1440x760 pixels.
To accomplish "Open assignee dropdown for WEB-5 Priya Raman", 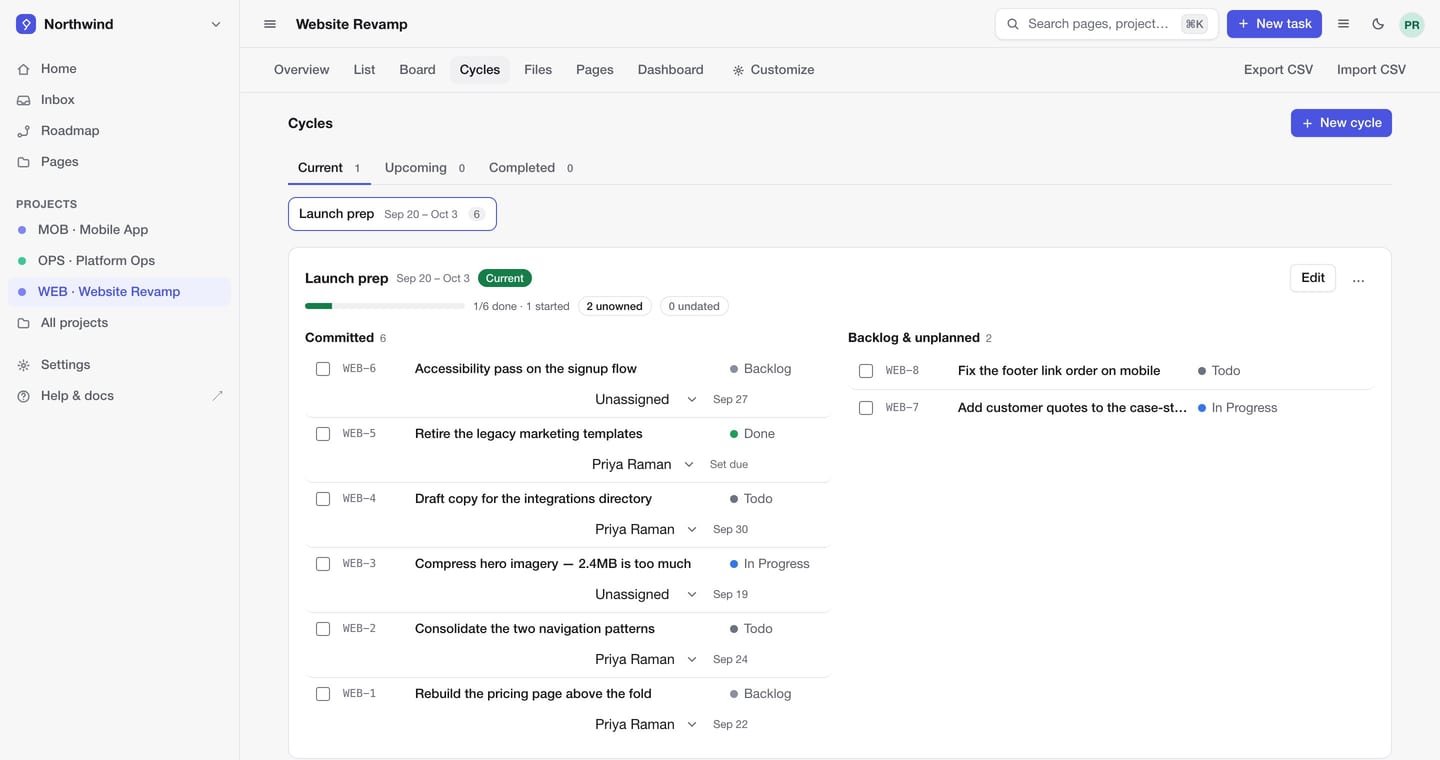I will pos(643,464).
